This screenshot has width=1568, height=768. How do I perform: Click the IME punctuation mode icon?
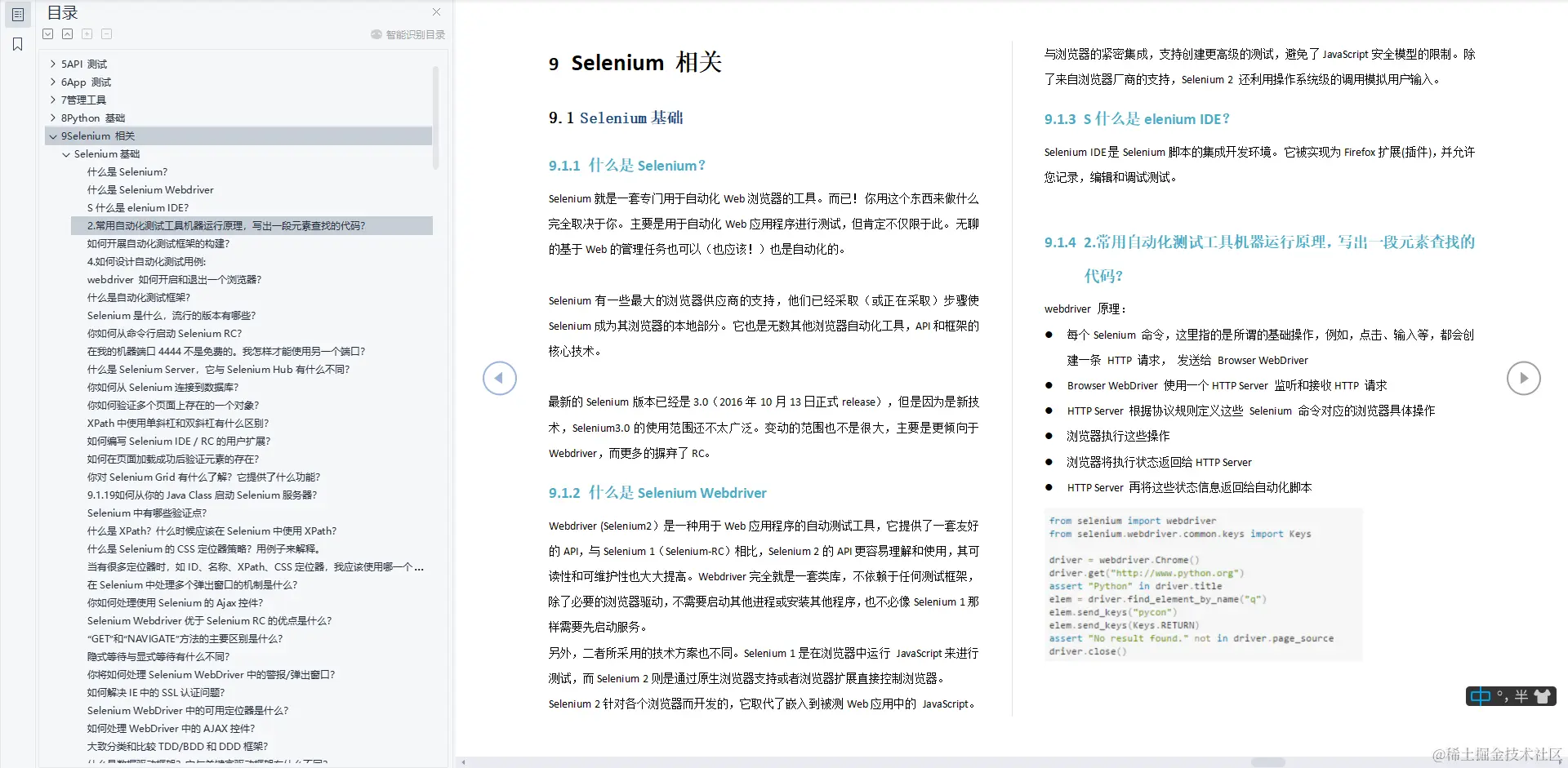pos(1503,696)
